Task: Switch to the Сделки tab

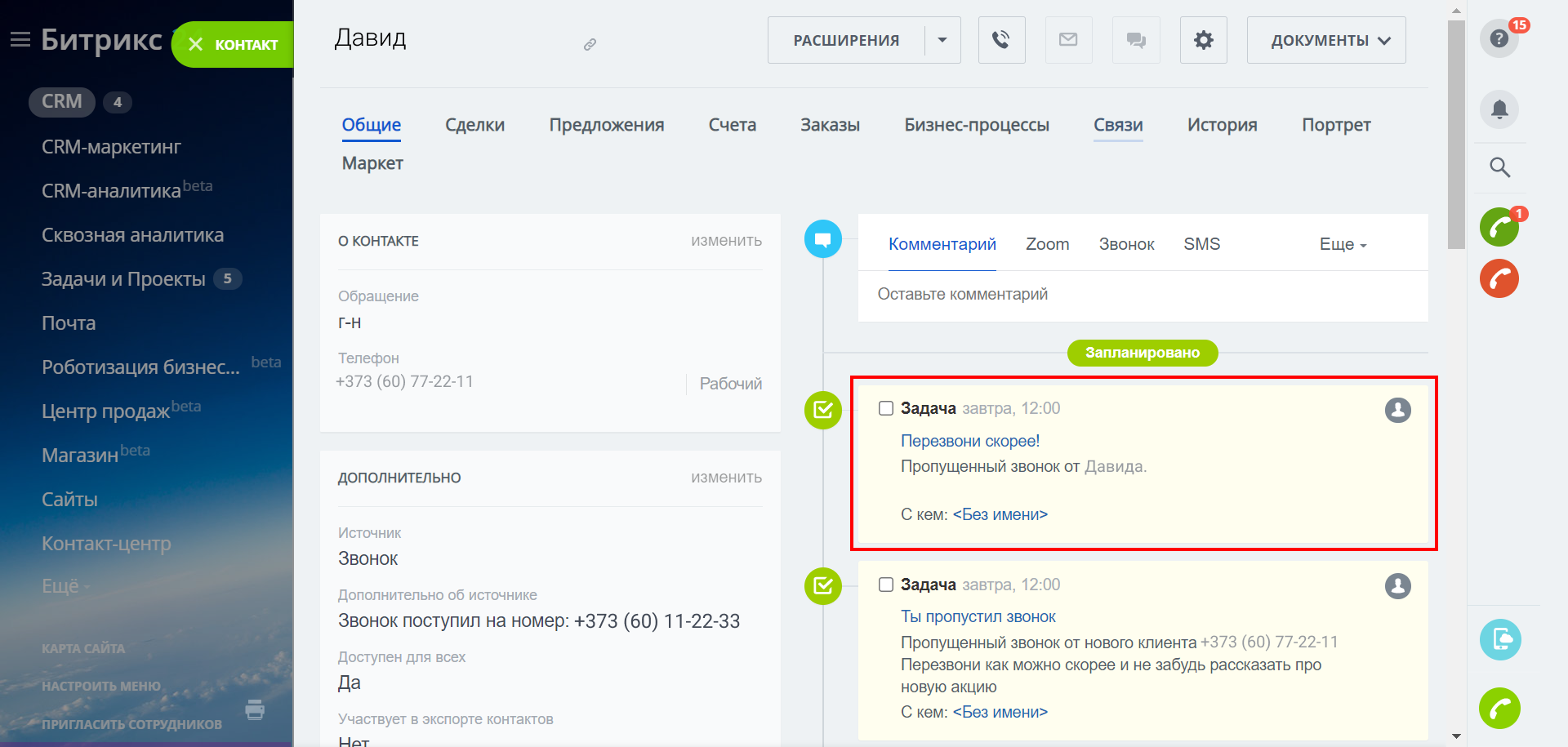Action: pyautogui.click(x=474, y=125)
